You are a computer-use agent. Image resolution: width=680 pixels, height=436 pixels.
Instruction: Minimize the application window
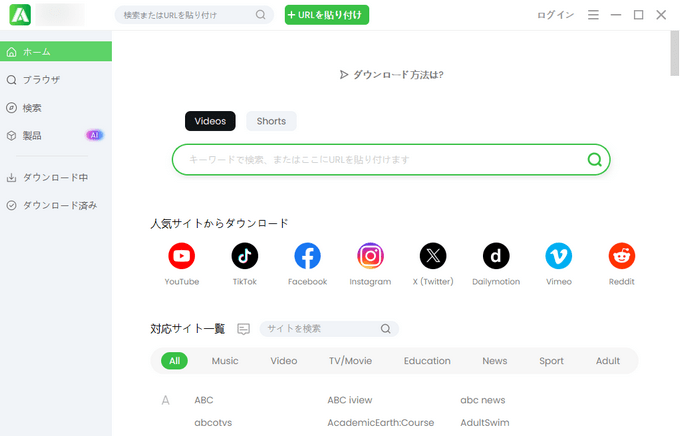point(616,15)
